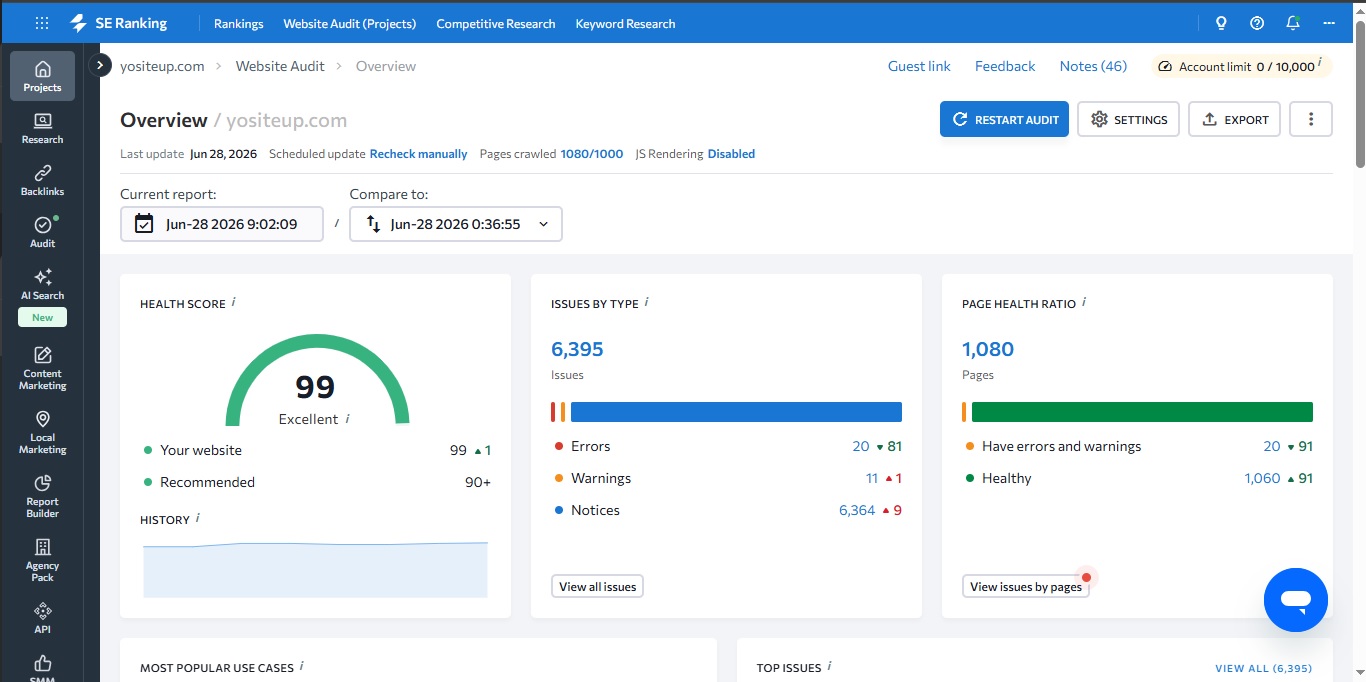Image resolution: width=1366 pixels, height=682 pixels.
Task: Click the SE Ranking logo
Action: 119,23
